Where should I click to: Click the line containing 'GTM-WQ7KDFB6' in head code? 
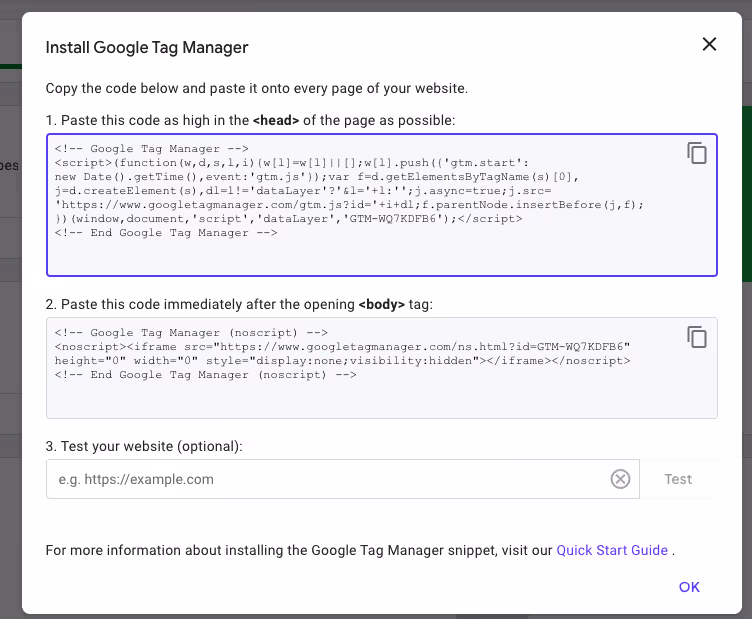(288, 219)
